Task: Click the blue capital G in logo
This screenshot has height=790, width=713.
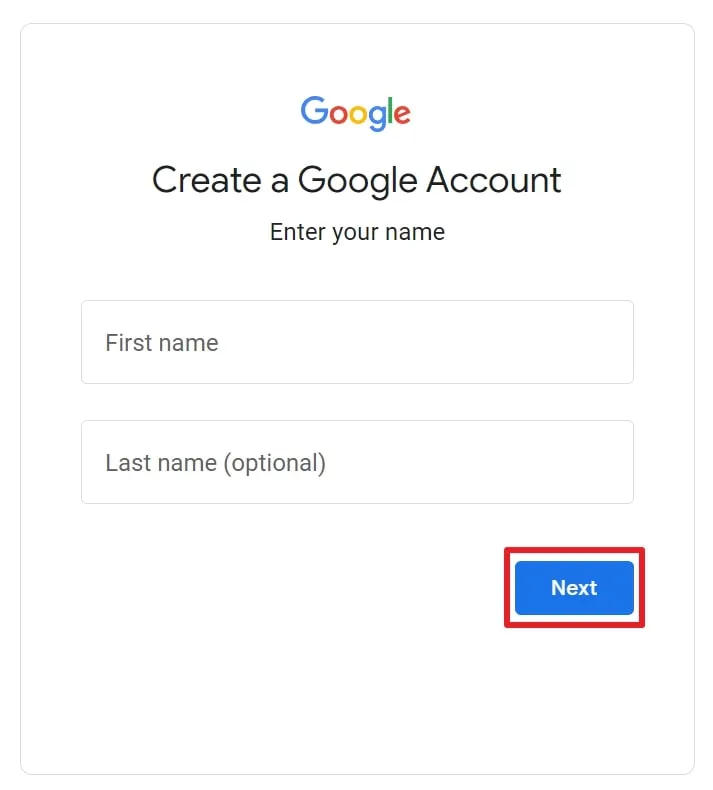Action: coord(314,110)
